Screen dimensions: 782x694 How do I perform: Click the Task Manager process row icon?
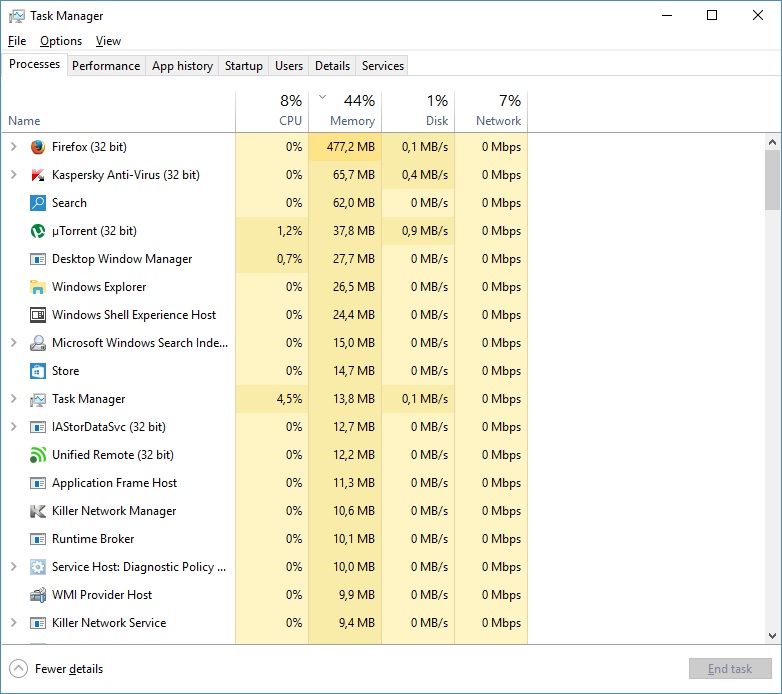coord(38,399)
